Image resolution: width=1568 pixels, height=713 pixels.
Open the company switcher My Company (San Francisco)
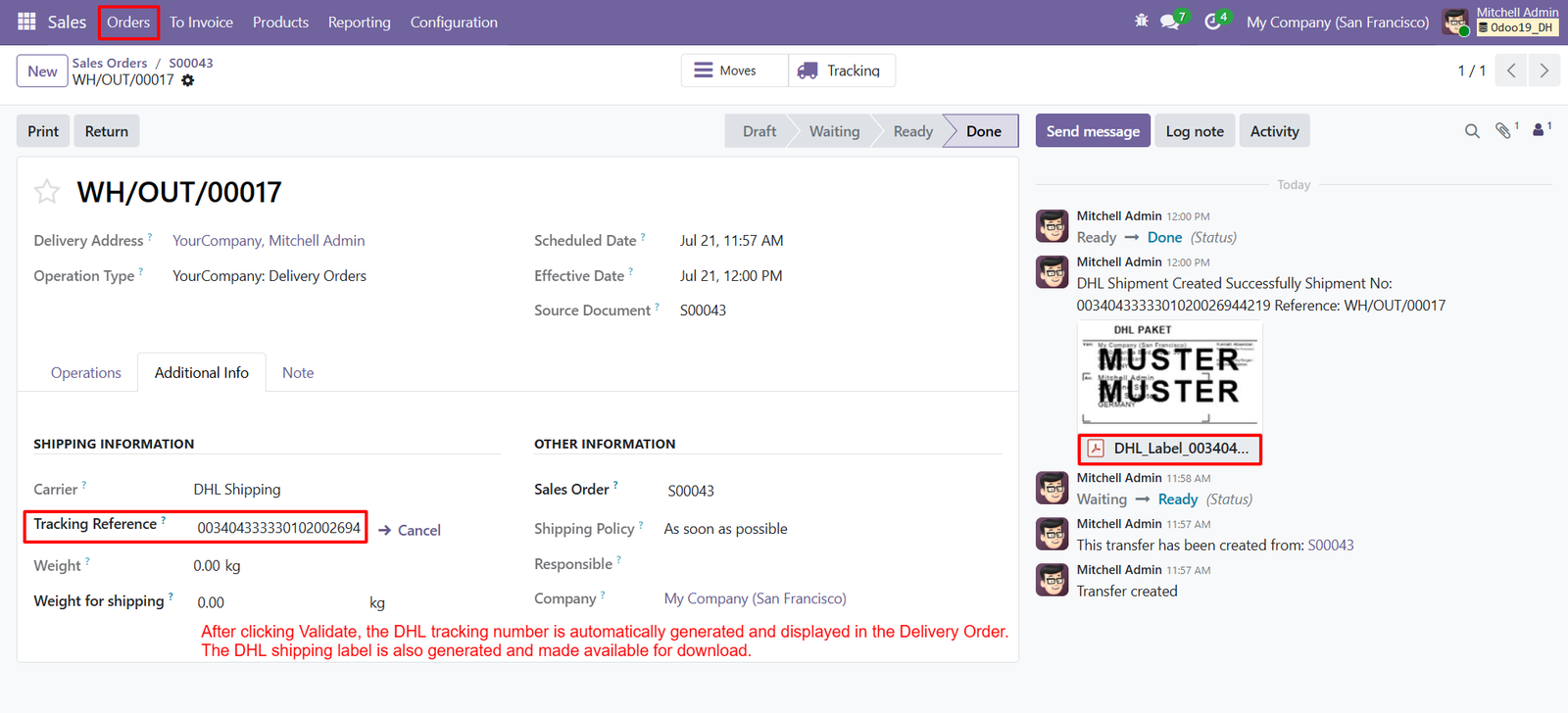(1338, 22)
